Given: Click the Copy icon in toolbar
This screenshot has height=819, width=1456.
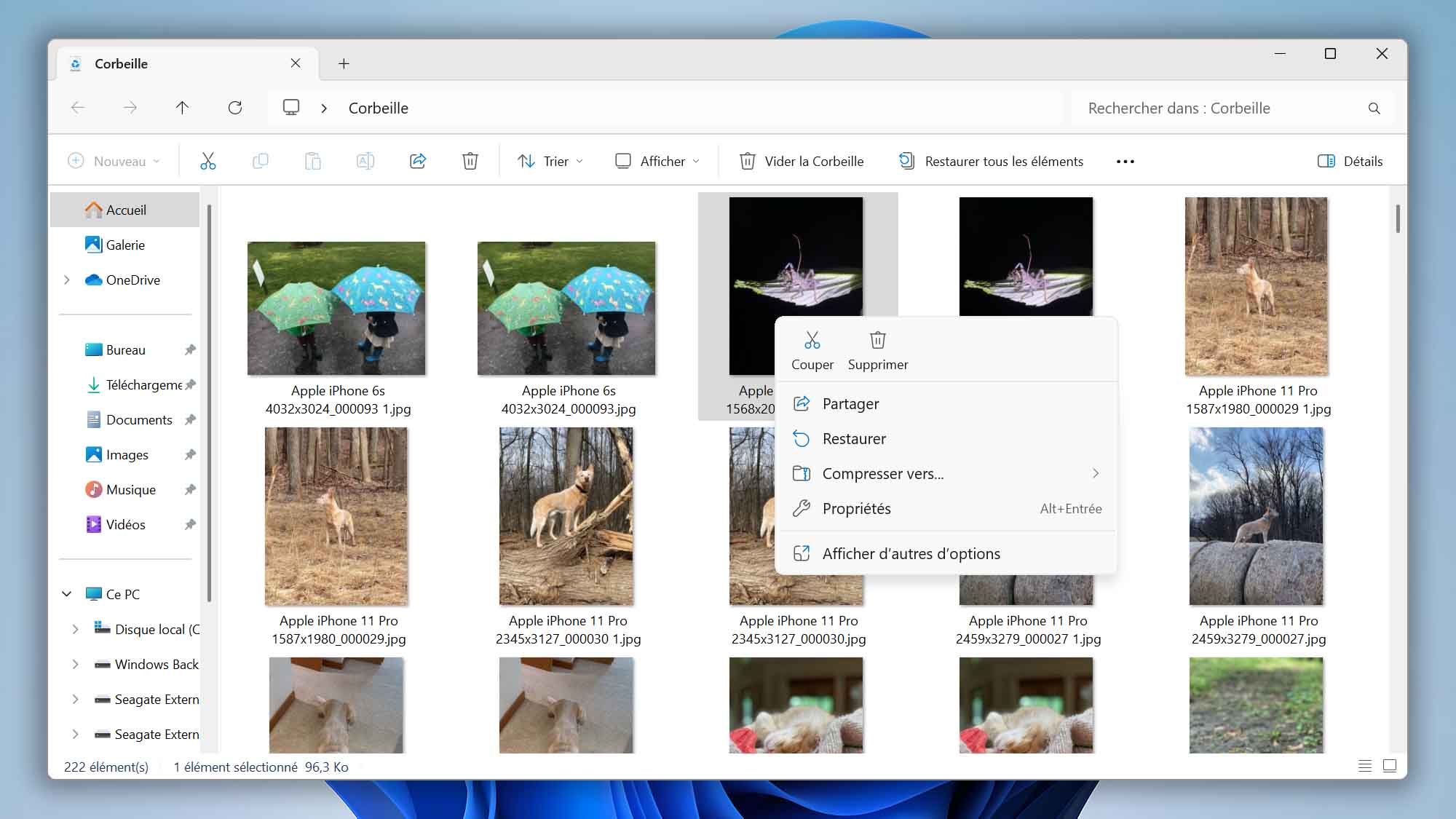Looking at the screenshot, I should (x=260, y=161).
